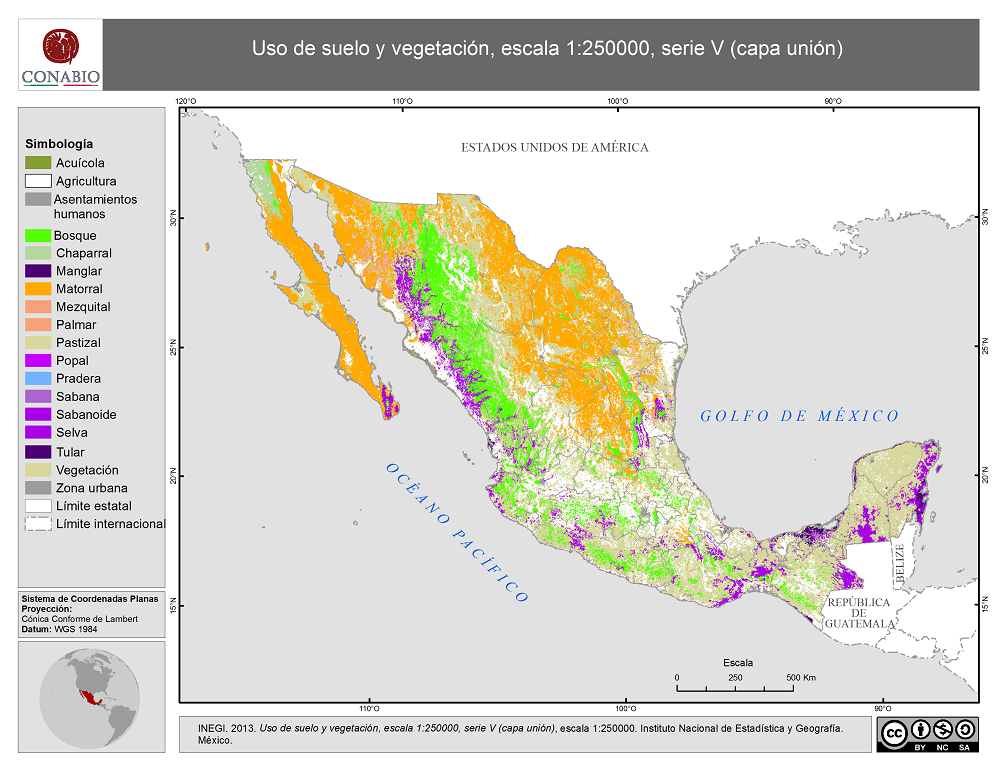Click the Acuícola legend swatch

pyautogui.click(x=38, y=163)
